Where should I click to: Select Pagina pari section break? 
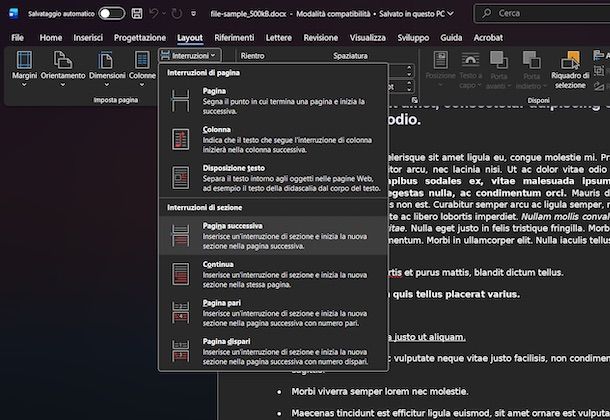[x=273, y=313]
